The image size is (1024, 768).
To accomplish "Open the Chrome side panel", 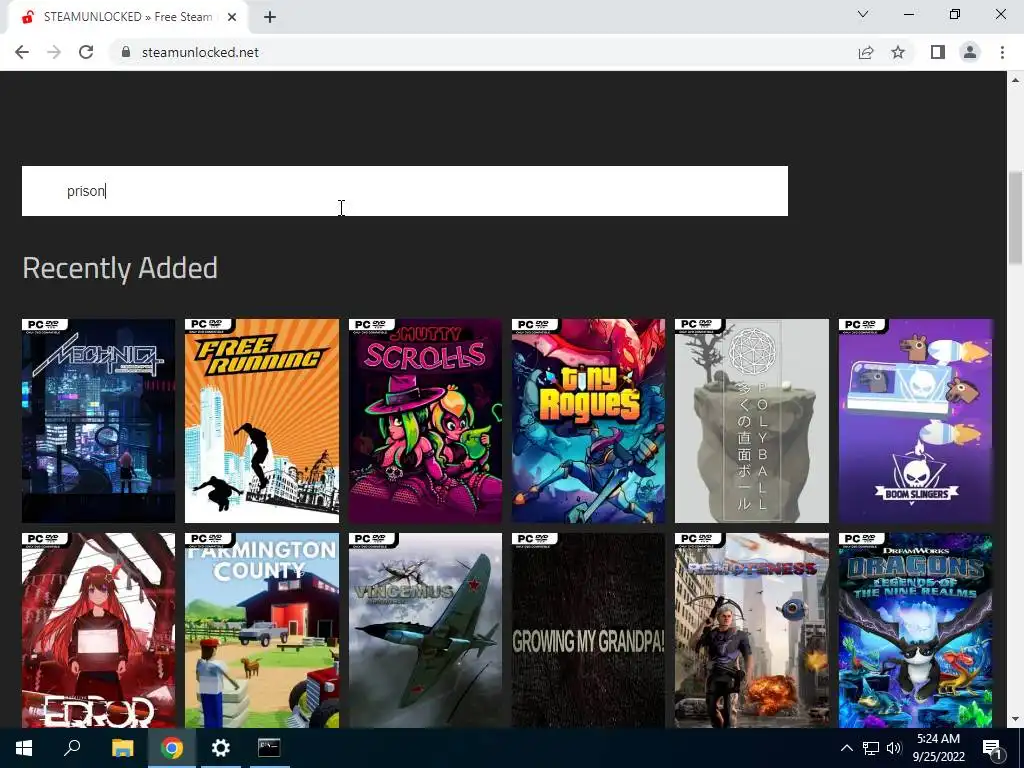I will pos(938,52).
